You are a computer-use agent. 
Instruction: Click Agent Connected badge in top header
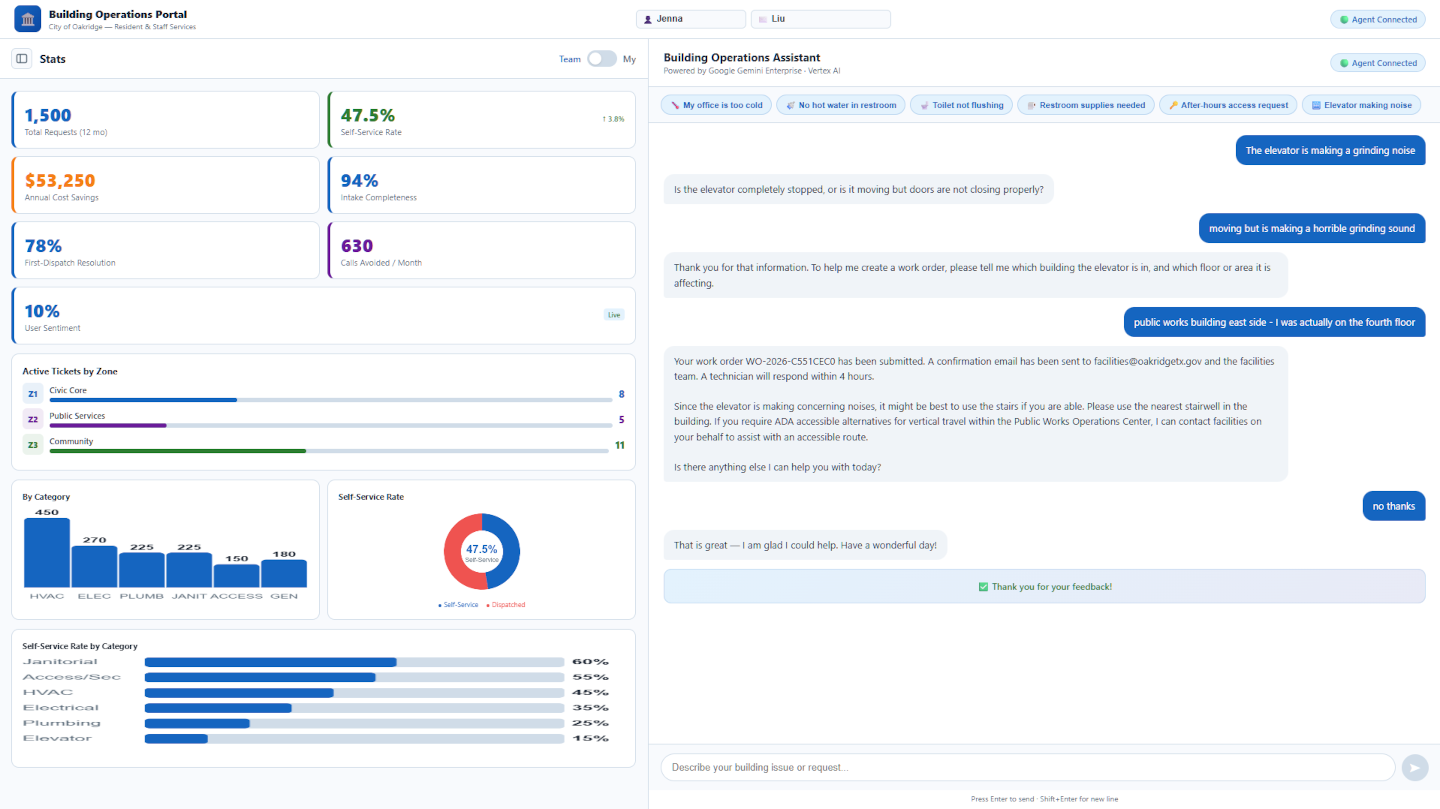click(x=1378, y=19)
